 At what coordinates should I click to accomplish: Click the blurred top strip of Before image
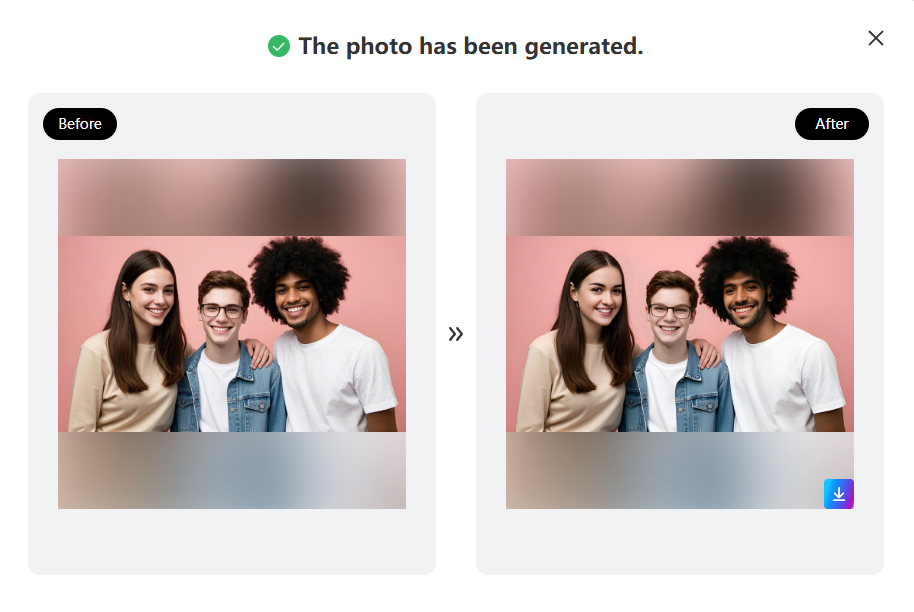pyautogui.click(x=232, y=198)
